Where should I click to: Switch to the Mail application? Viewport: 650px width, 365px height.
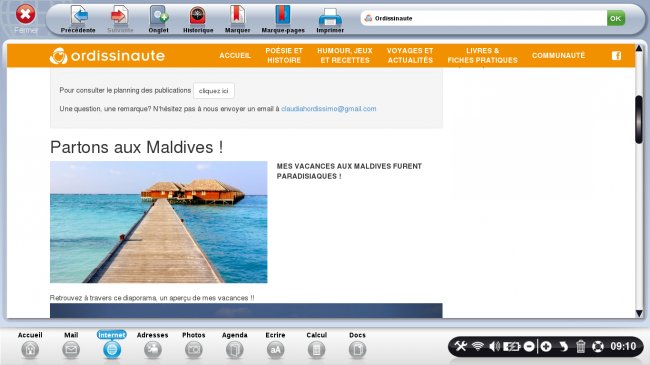(71, 345)
